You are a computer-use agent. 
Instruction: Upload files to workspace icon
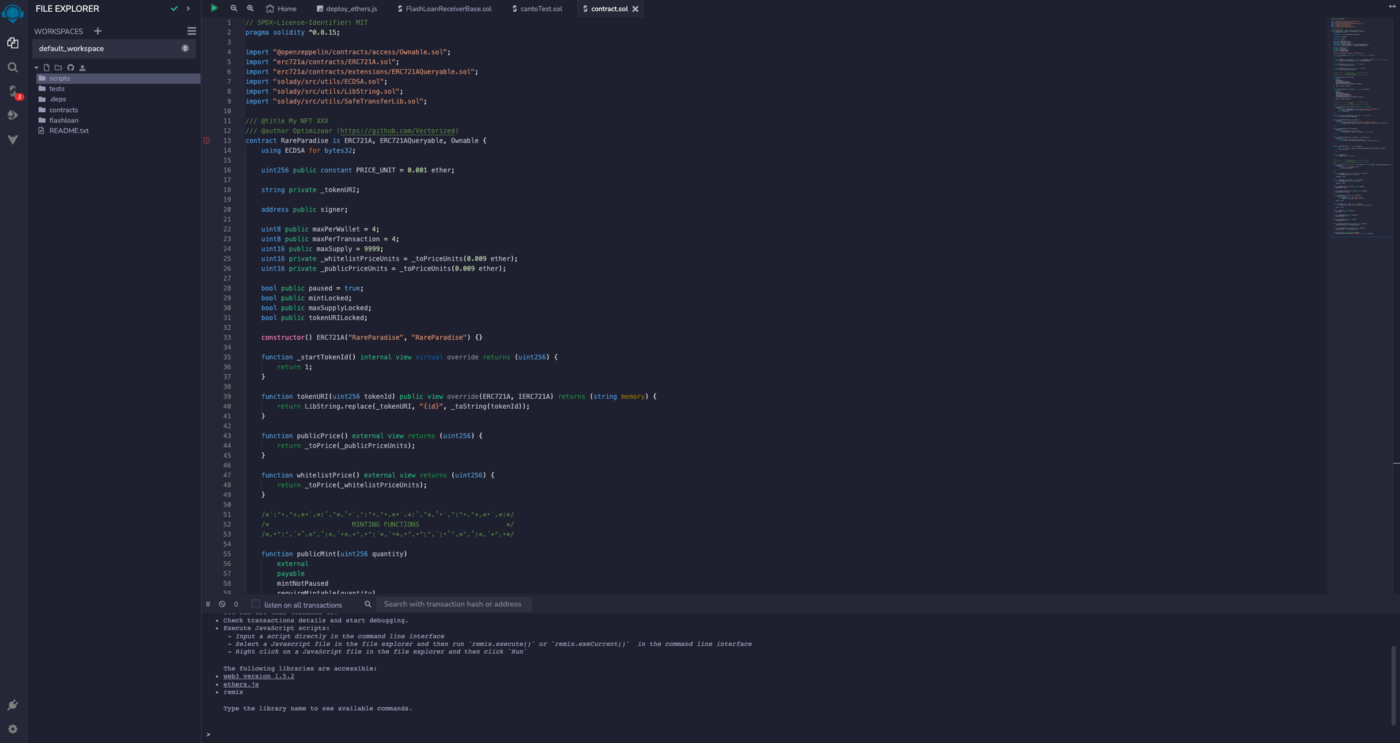pyautogui.click(x=82, y=68)
